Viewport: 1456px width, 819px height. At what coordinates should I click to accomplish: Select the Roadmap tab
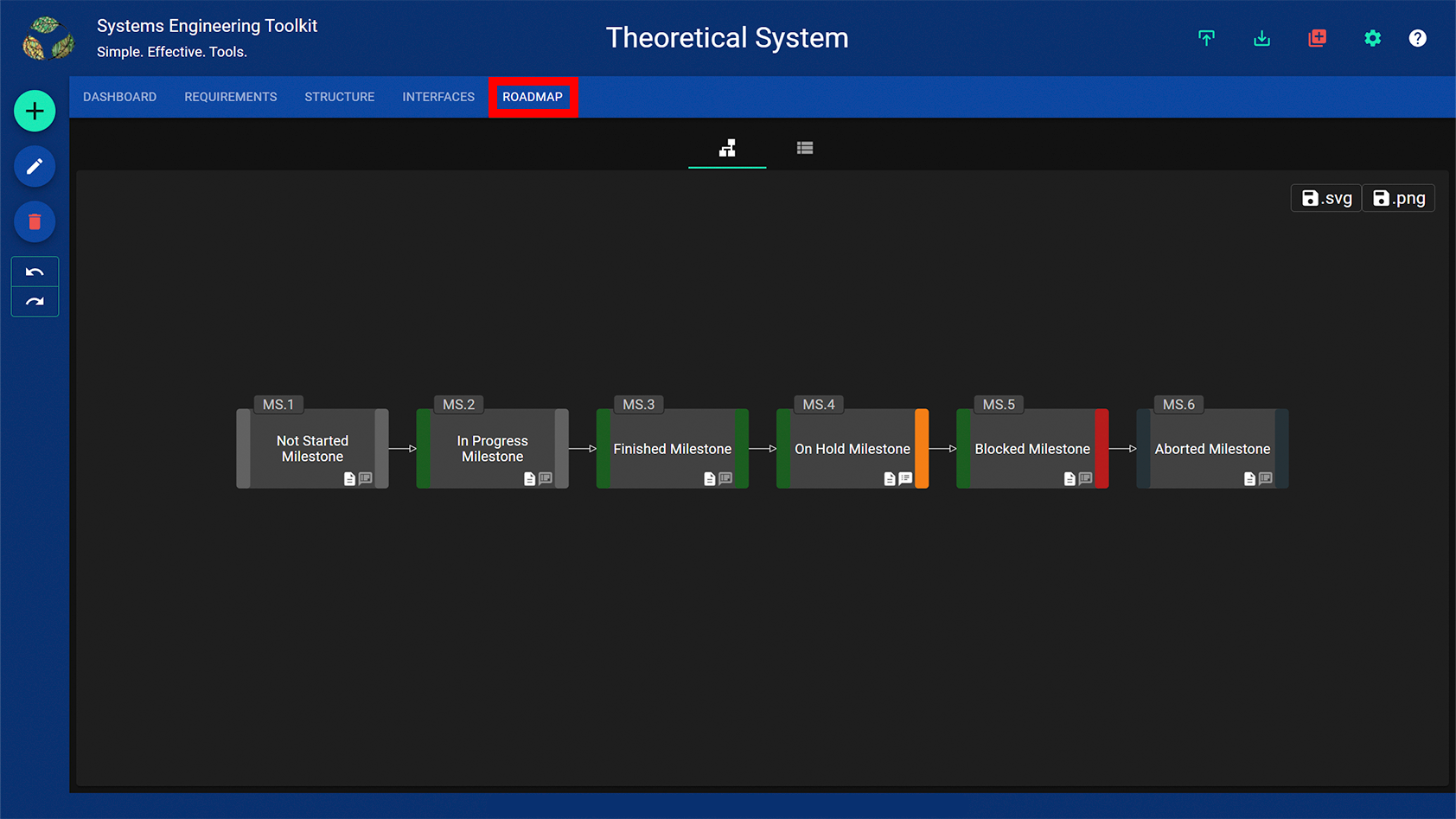coord(533,97)
